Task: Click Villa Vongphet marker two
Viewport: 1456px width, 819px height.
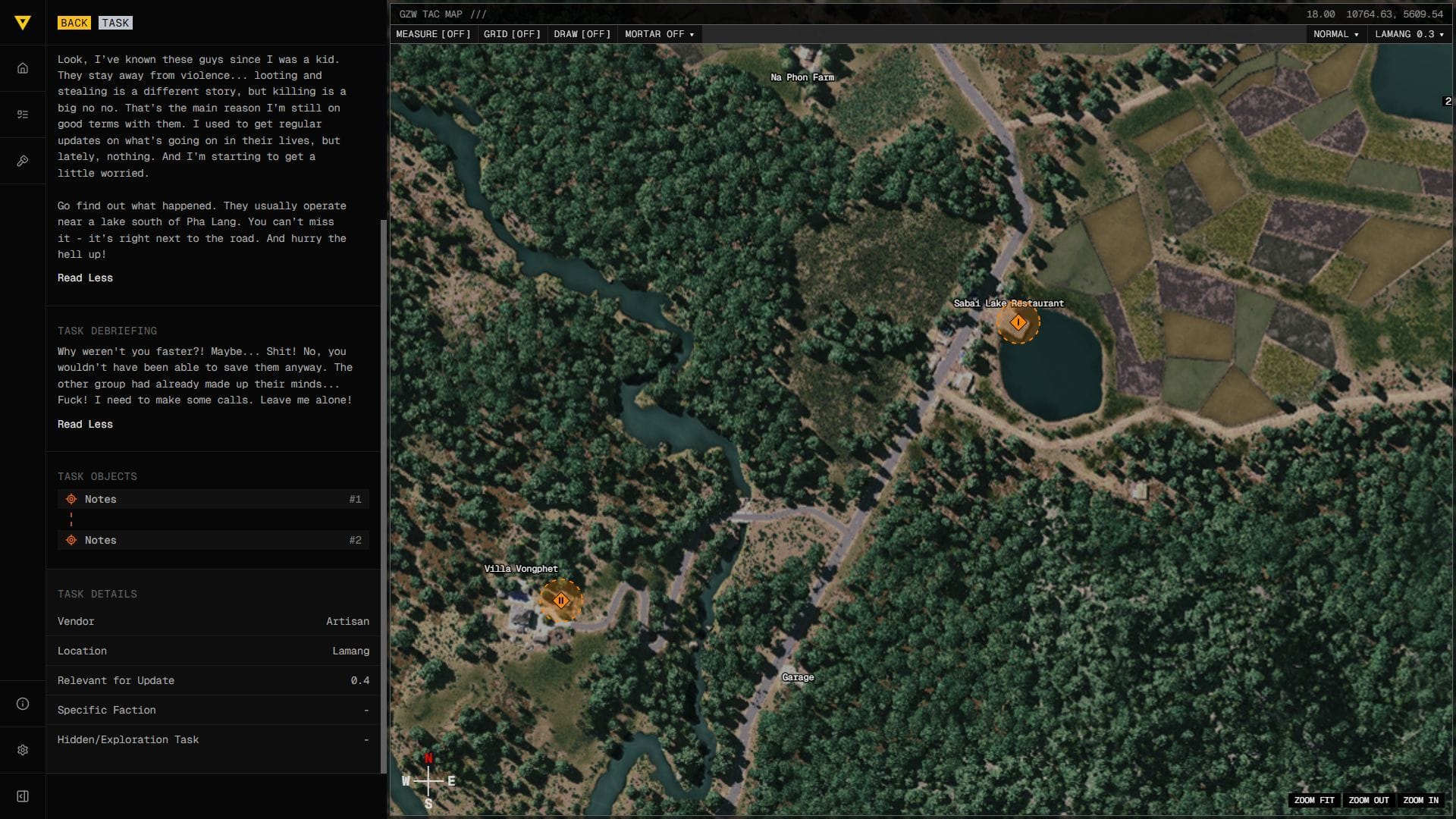Action: (x=561, y=601)
